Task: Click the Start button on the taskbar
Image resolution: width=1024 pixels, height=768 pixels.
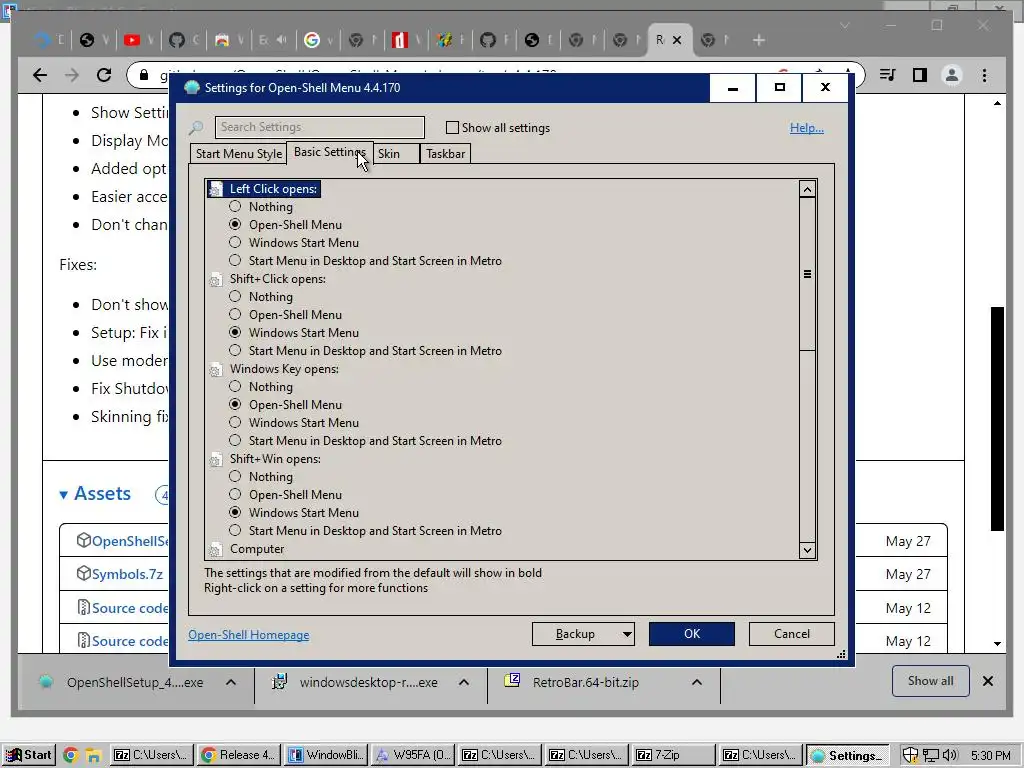Action: 28,756
